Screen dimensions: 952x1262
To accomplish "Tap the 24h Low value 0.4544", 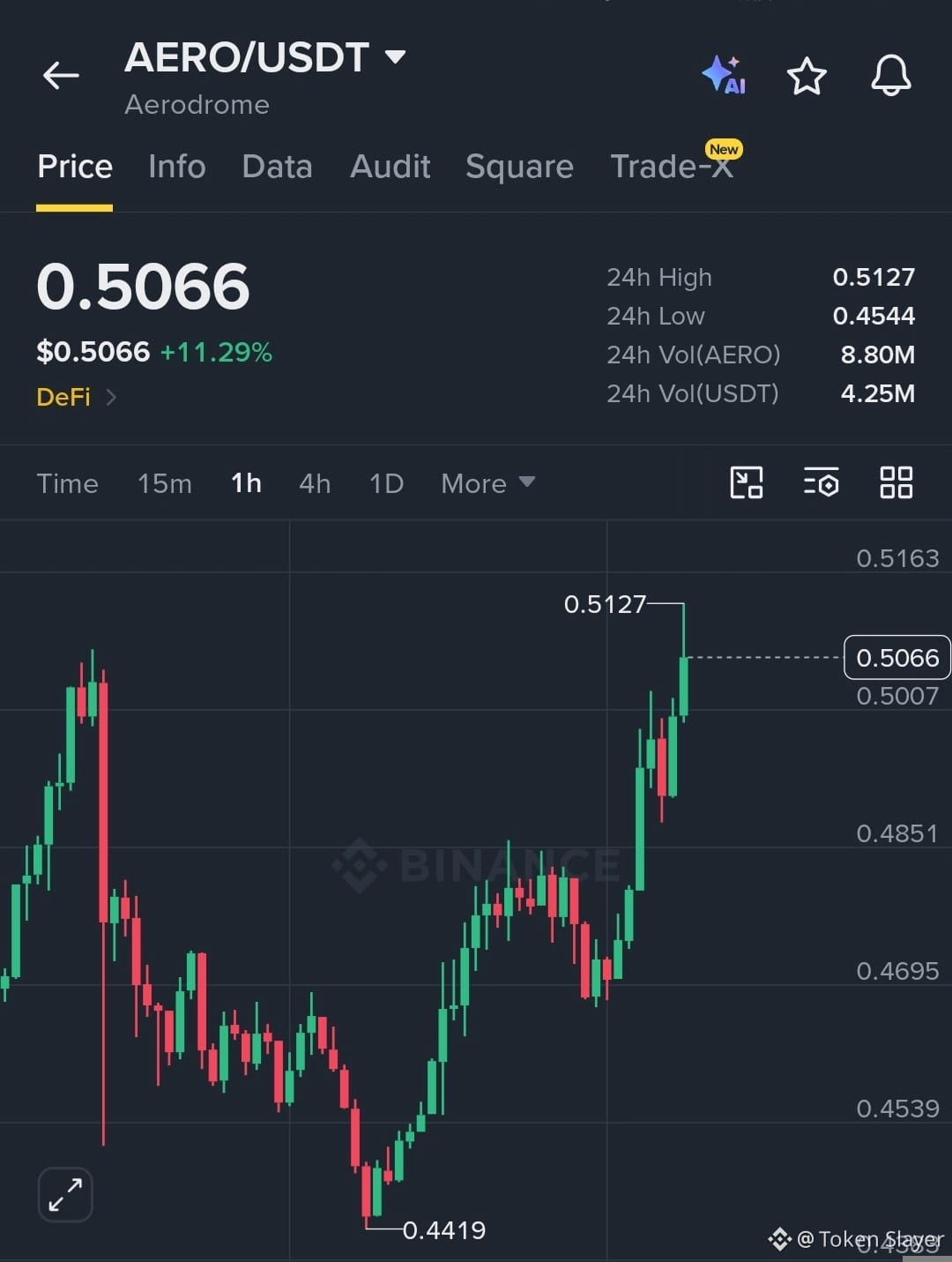I will pos(874,316).
